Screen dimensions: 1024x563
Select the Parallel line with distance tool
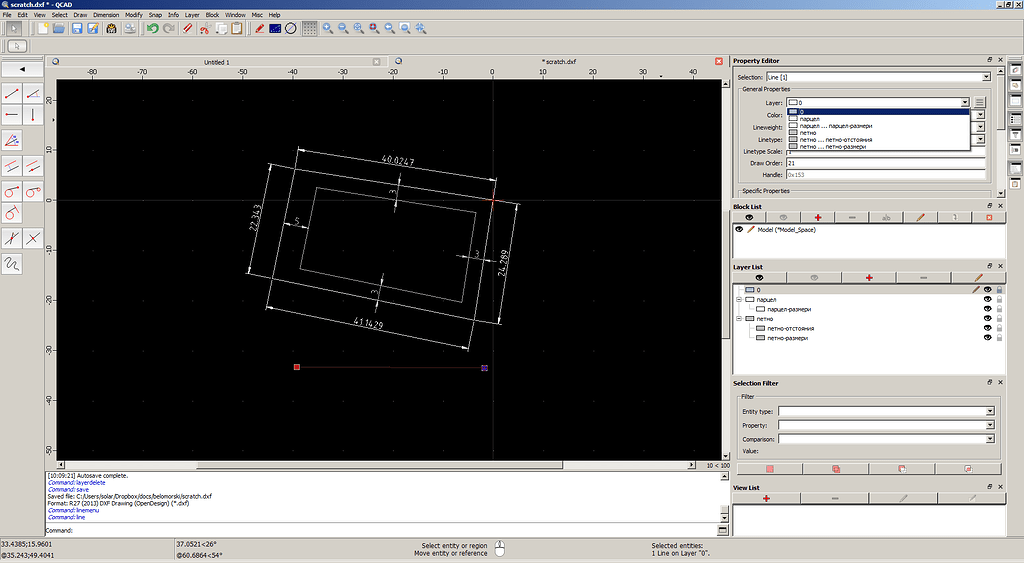coord(12,166)
